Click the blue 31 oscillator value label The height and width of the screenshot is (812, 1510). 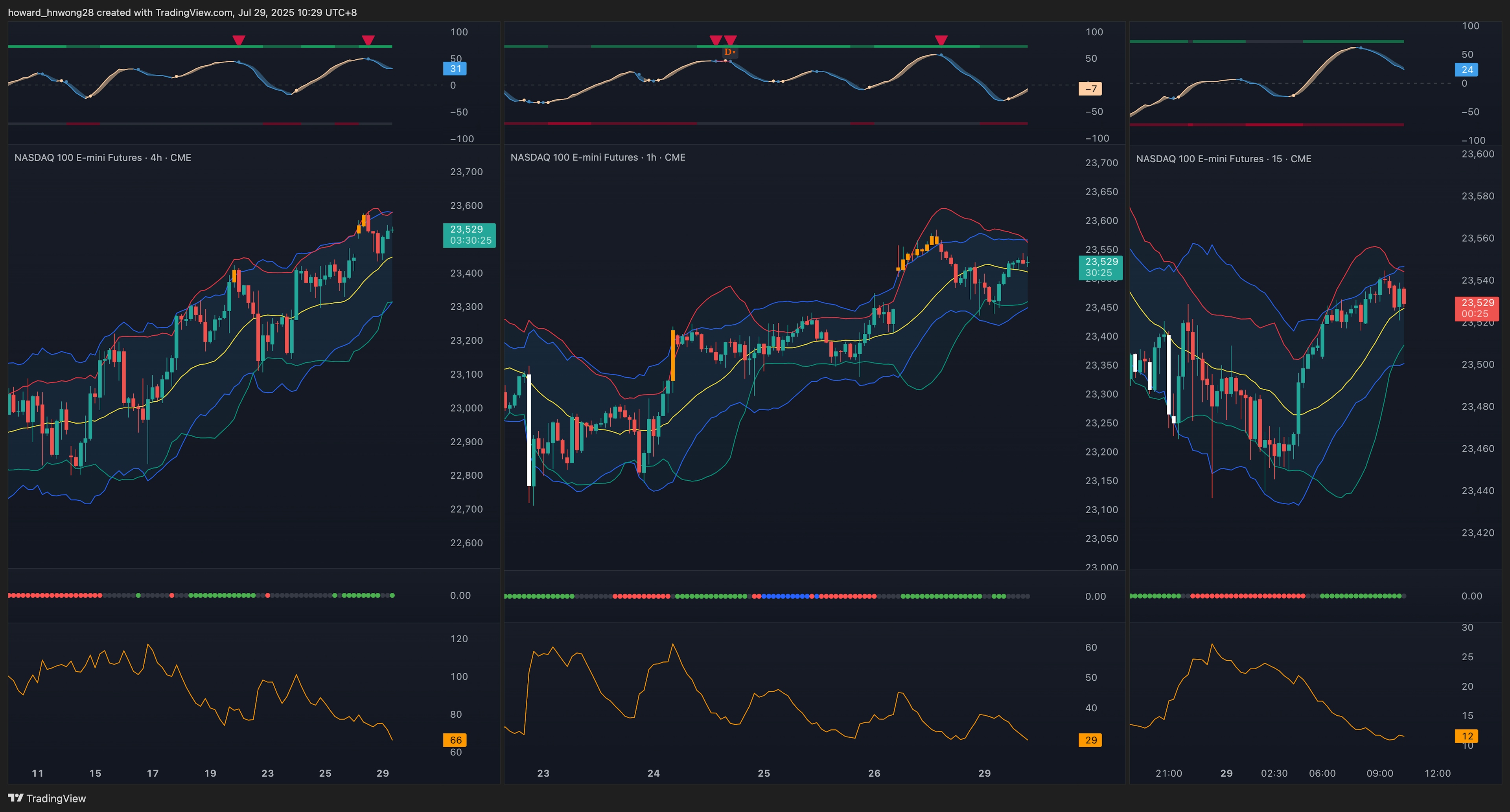pos(455,68)
